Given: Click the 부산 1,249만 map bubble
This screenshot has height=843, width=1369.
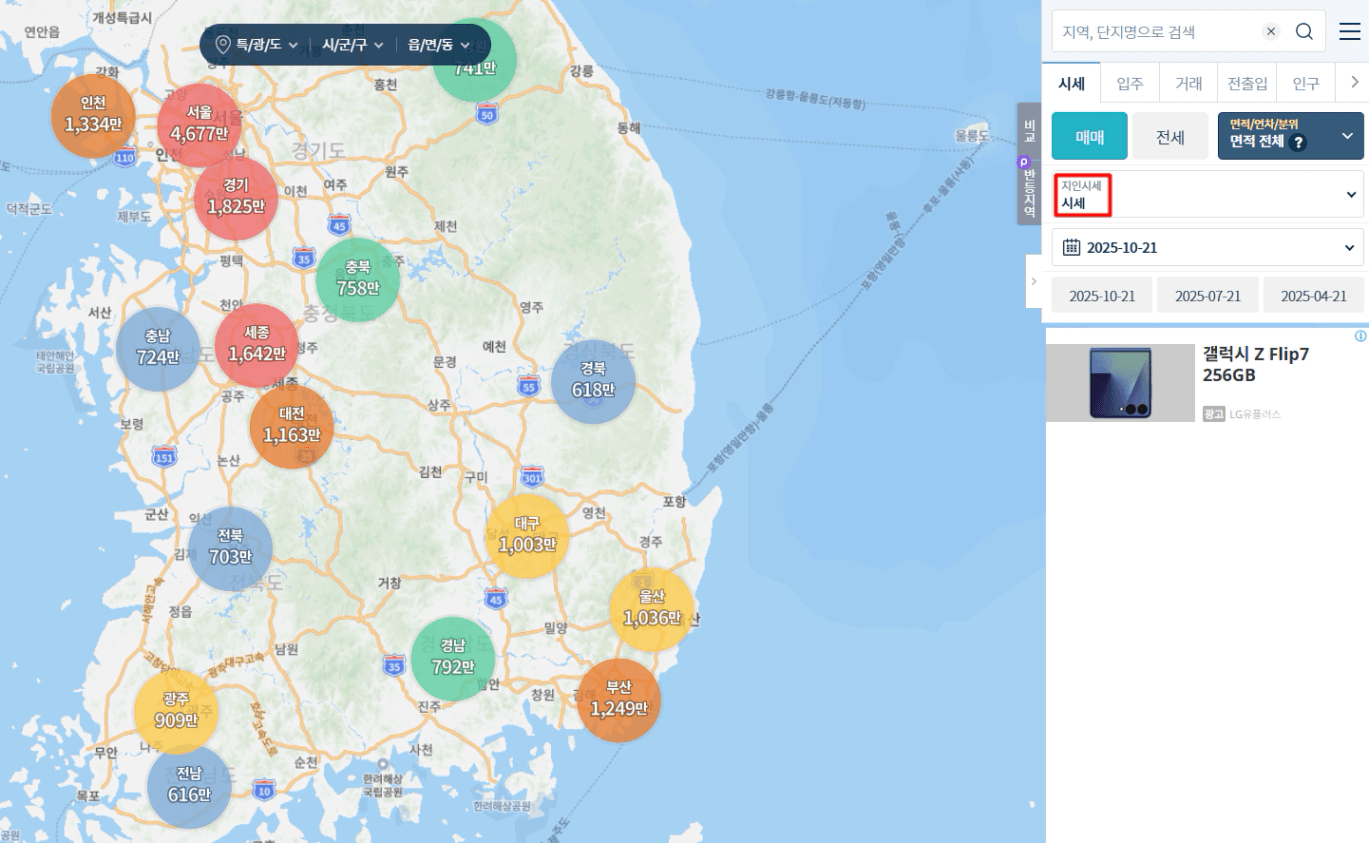Looking at the screenshot, I should coord(618,699).
